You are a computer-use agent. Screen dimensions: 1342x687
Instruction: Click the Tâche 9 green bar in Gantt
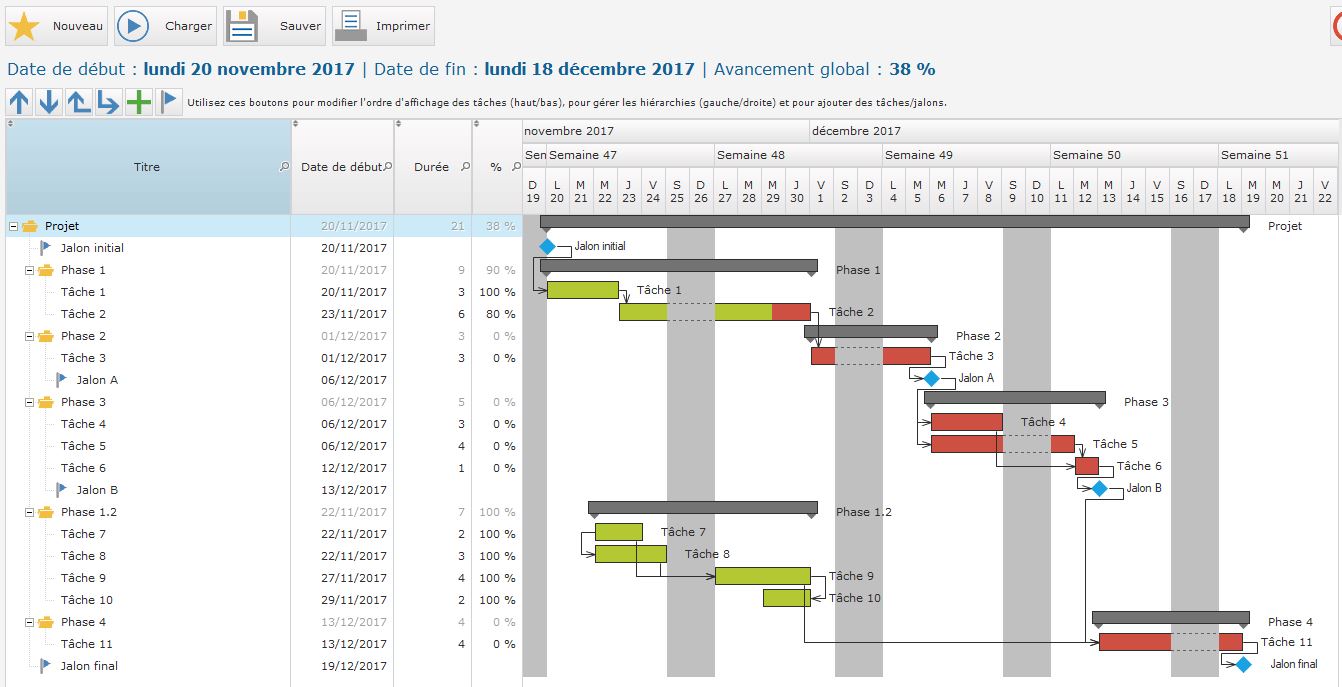[x=762, y=576]
